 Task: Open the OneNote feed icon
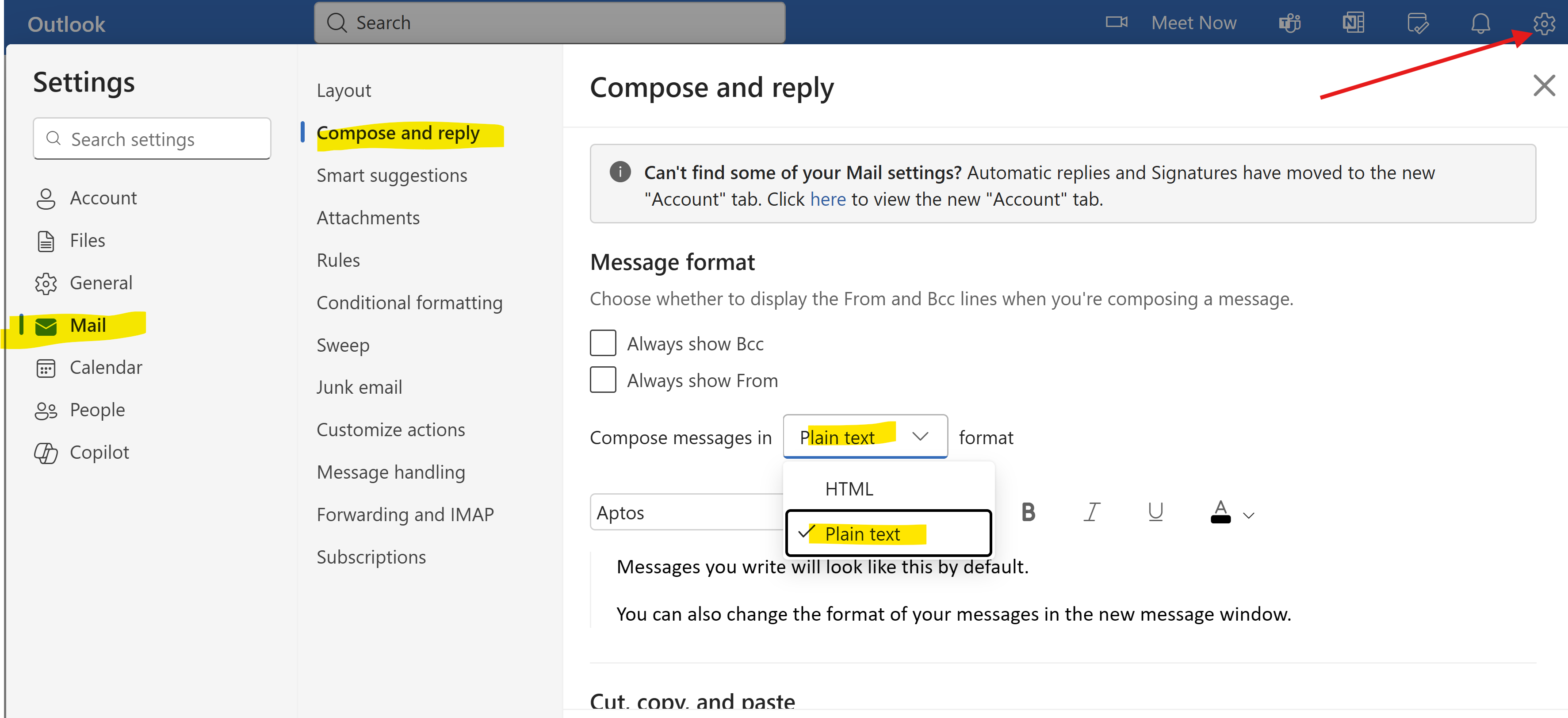1353,23
